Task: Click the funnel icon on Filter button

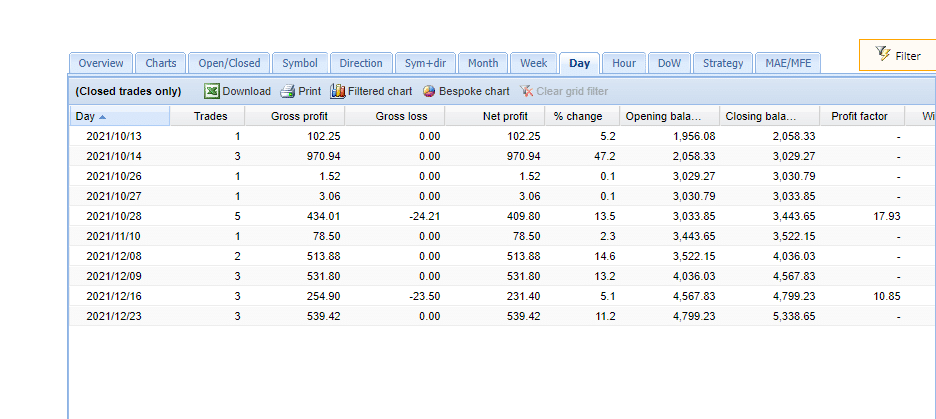Action: click(x=883, y=54)
